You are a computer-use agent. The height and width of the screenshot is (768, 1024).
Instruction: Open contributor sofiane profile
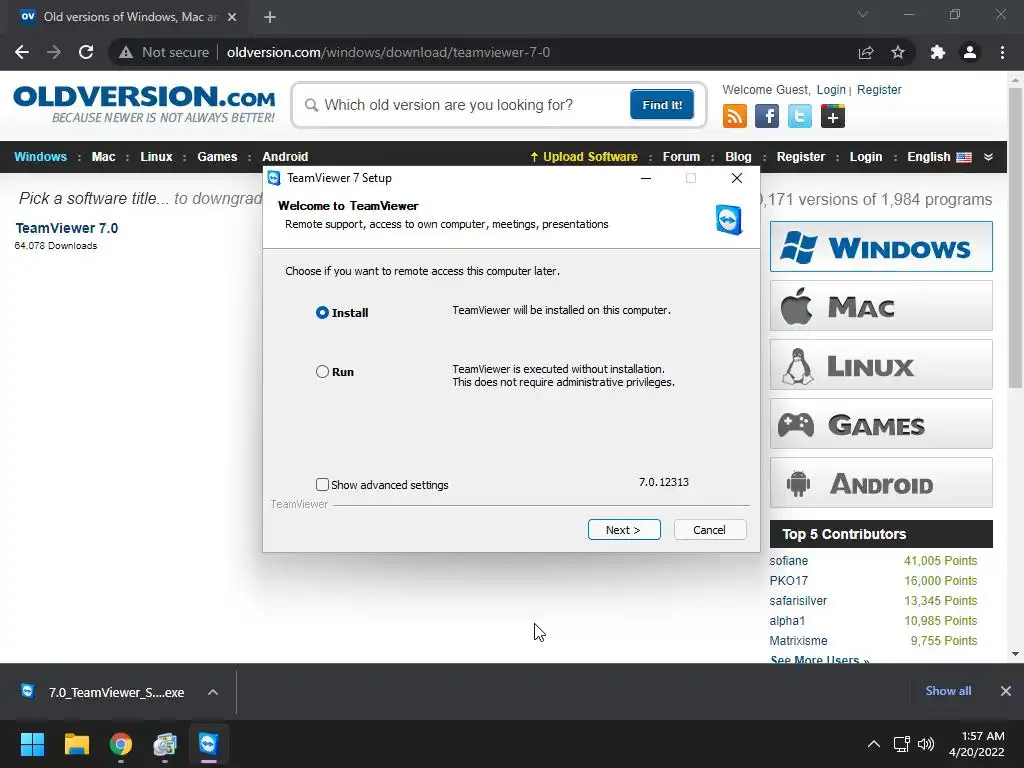[788, 561]
